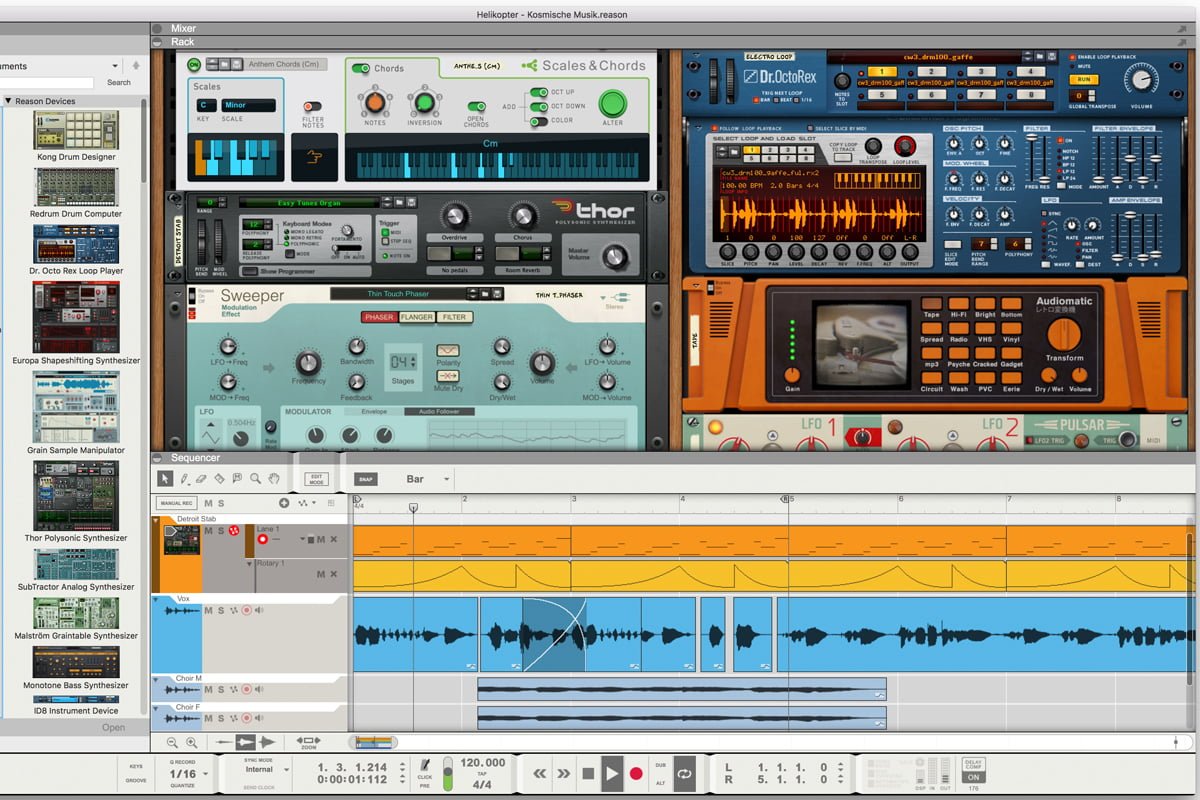Select the Pencil tool in sequencer toolbar

point(184,479)
